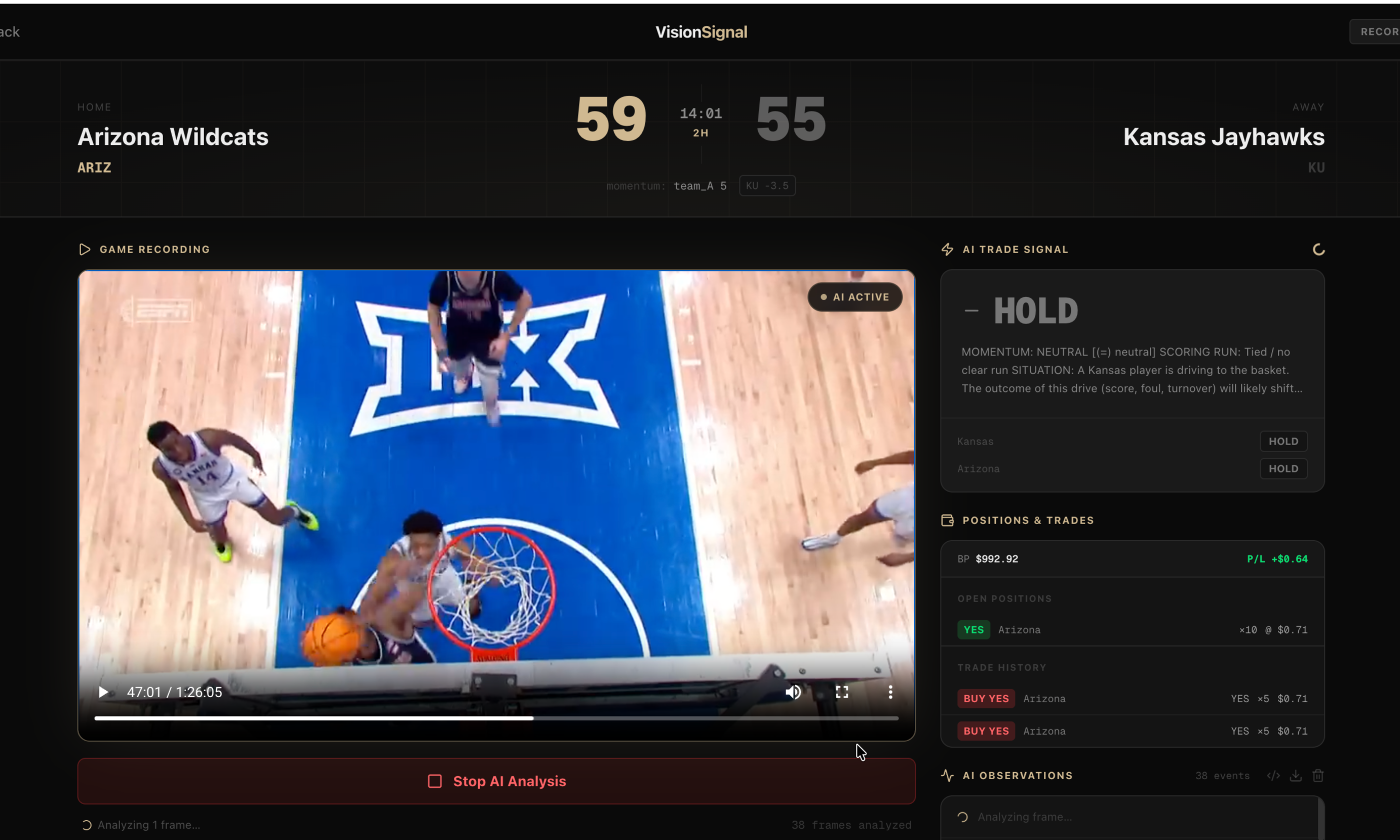Click the Arizona HOLD button
This screenshot has height=840, width=1400.
[1283, 469]
